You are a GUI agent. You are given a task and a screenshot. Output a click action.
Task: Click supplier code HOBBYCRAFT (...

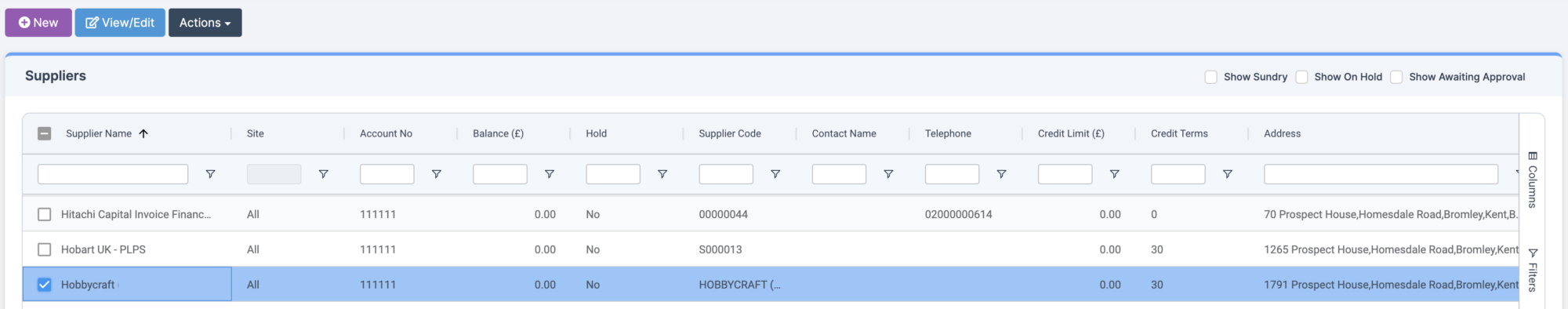(739, 285)
